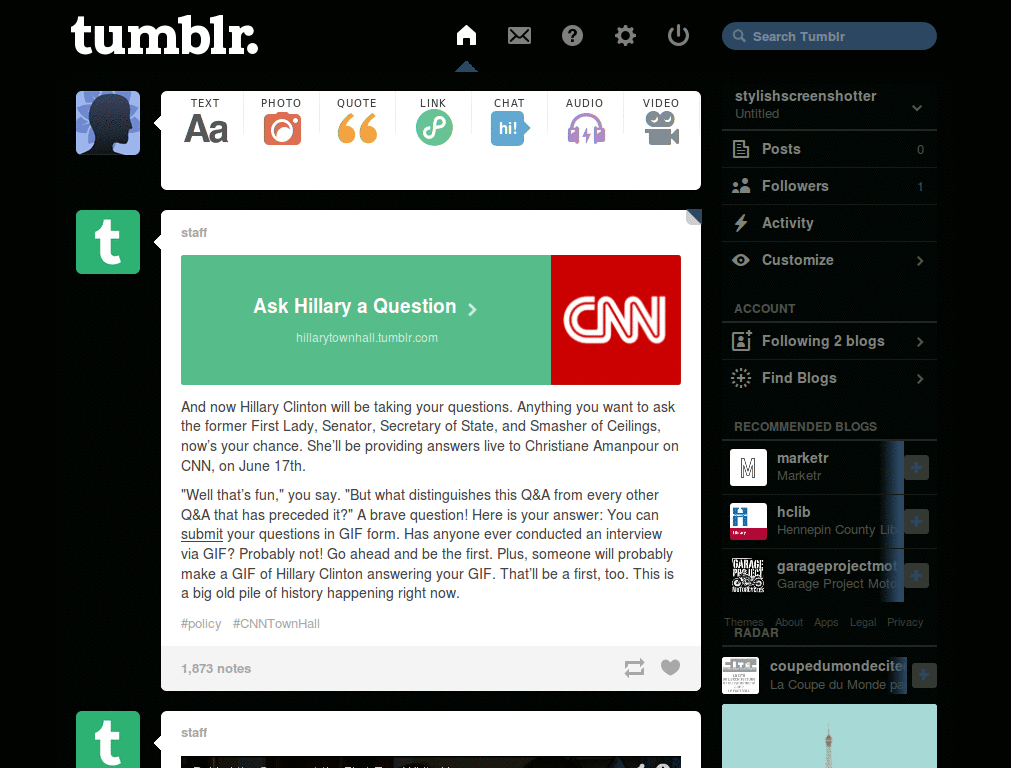
Task: Create a new Photo post
Action: (281, 121)
